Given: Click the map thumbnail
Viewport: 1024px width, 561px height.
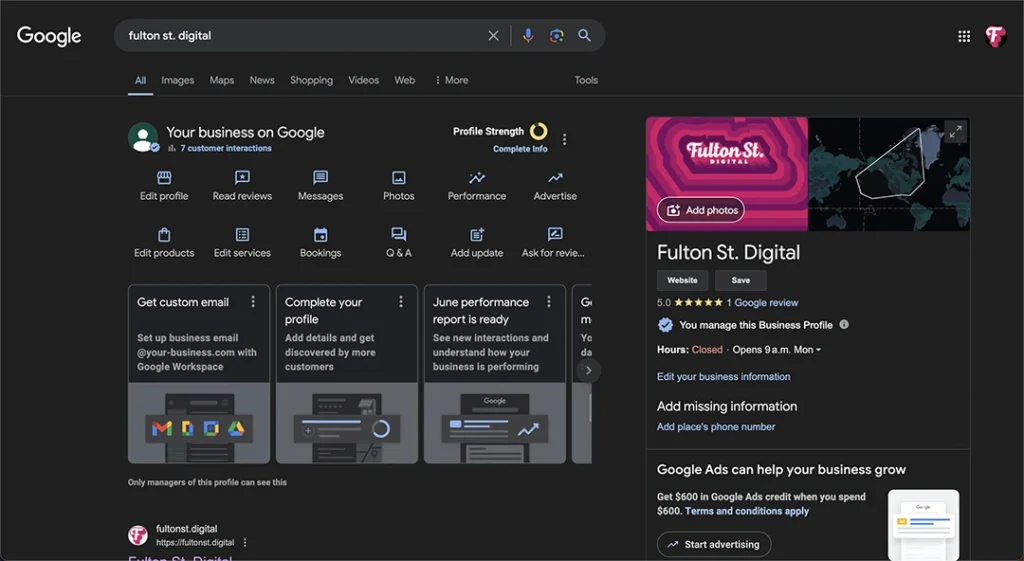Looking at the screenshot, I should pyautogui.click(x=889, y=174).
